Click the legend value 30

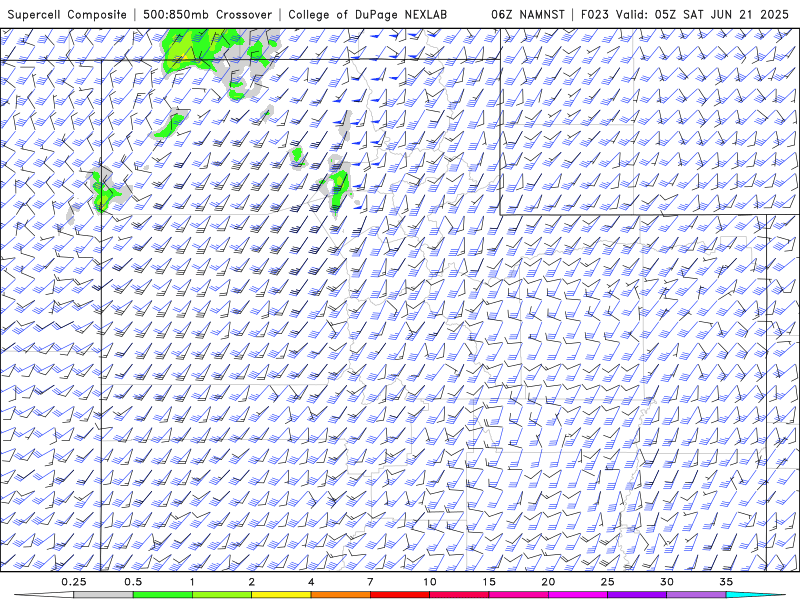(667, 582)
